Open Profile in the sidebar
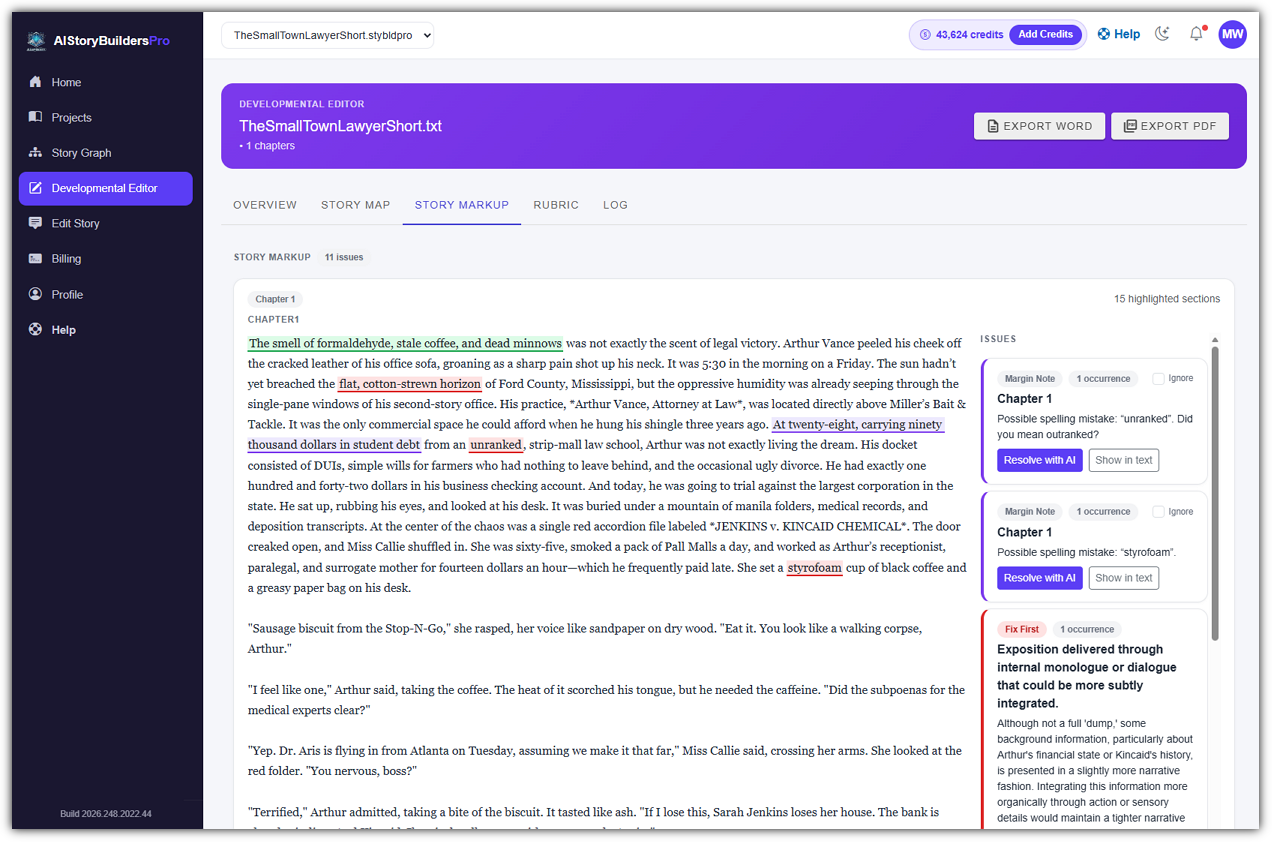The width and height of the screenshot is (1272, 842). point(106,294)
